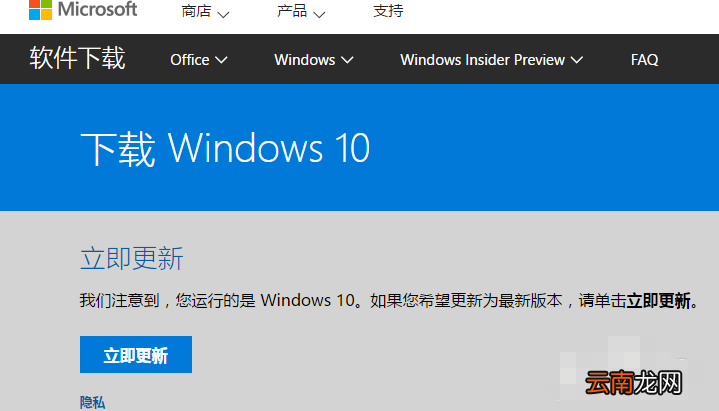The width and height of the screenshot is (719, 411).
Task: Expand the Windows dropdown in the dark bar
Action: 314,60
